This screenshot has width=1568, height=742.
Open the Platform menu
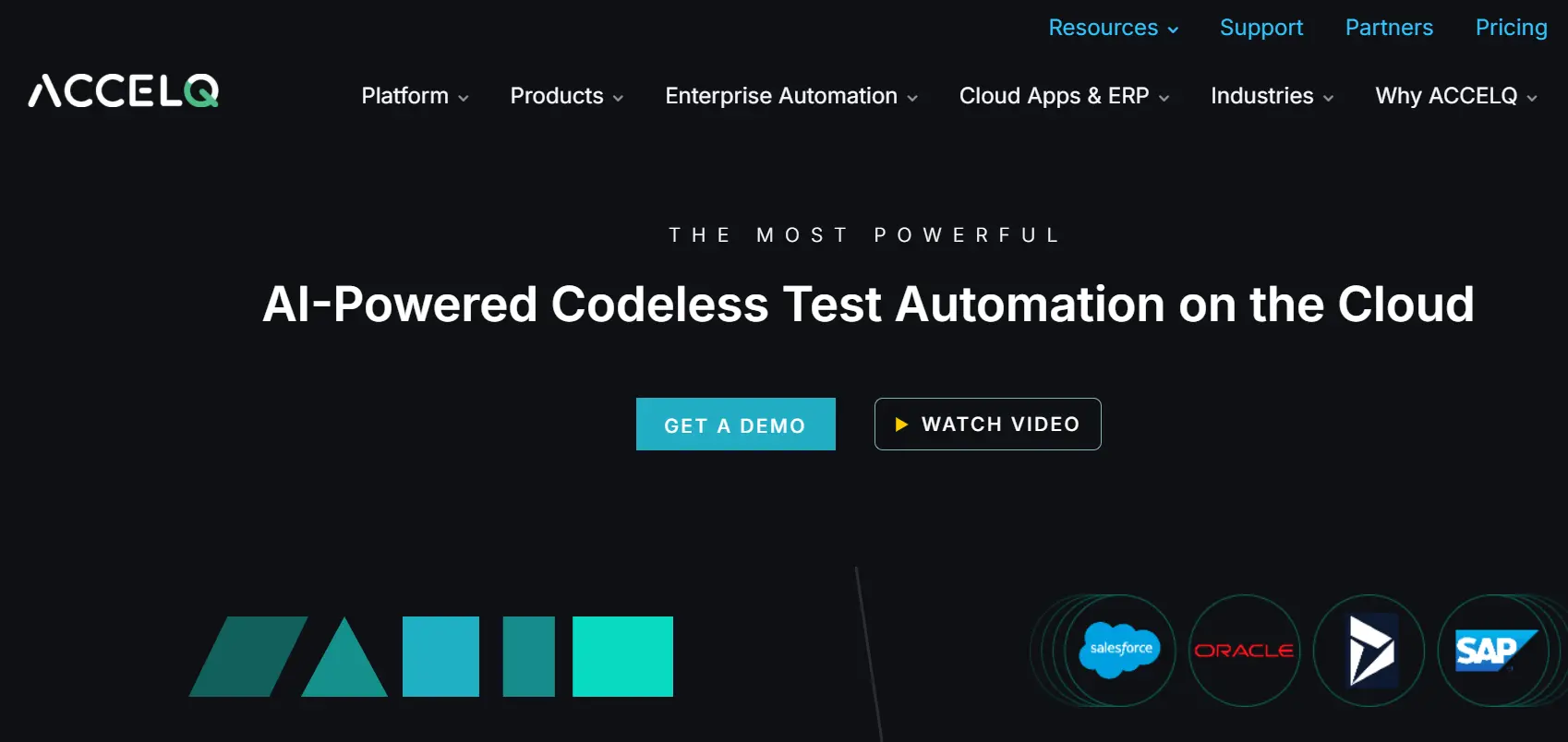(415, 96)
